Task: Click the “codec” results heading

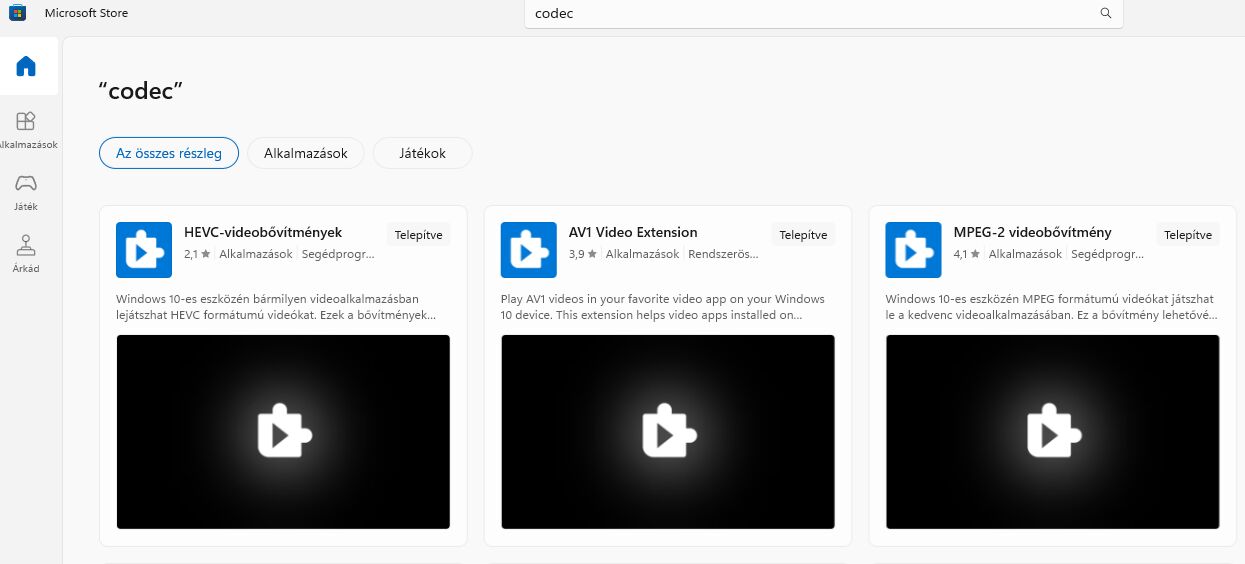Action: click(x=141, y=90)
